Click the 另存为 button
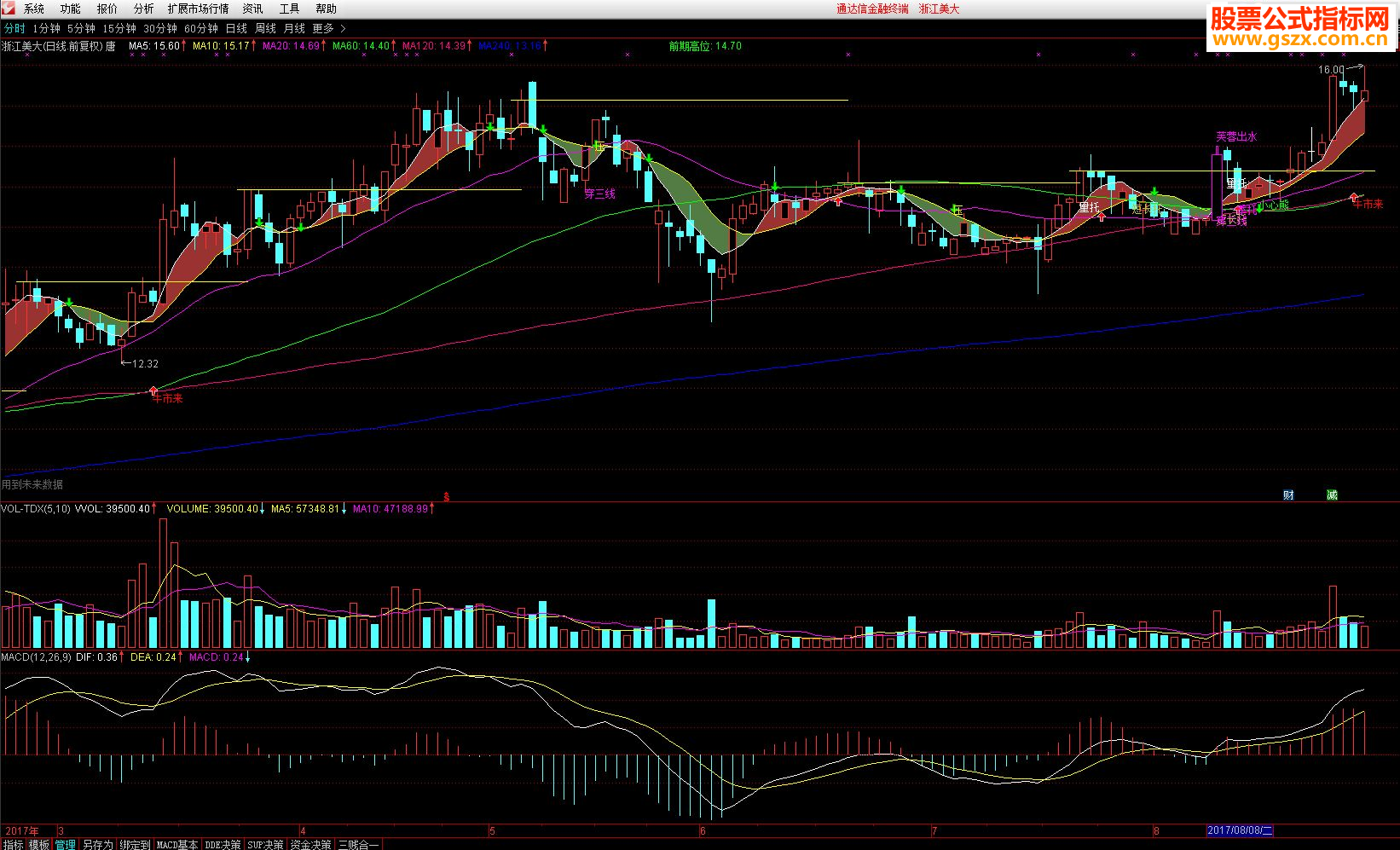The width and height of the screenshot is (1400, 850). tap(97, 844)
